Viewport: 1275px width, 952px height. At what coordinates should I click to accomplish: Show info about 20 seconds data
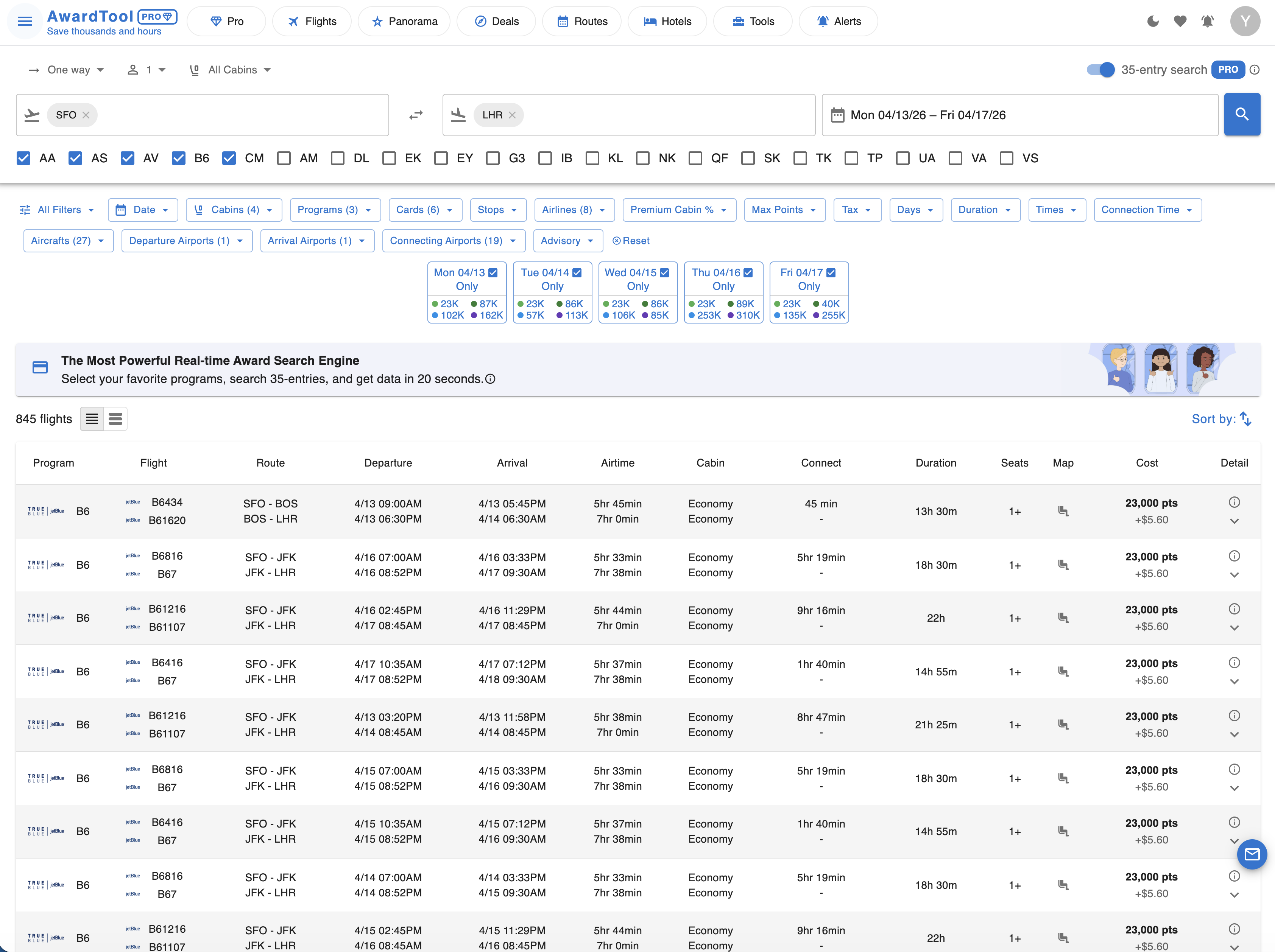point(490,379)
